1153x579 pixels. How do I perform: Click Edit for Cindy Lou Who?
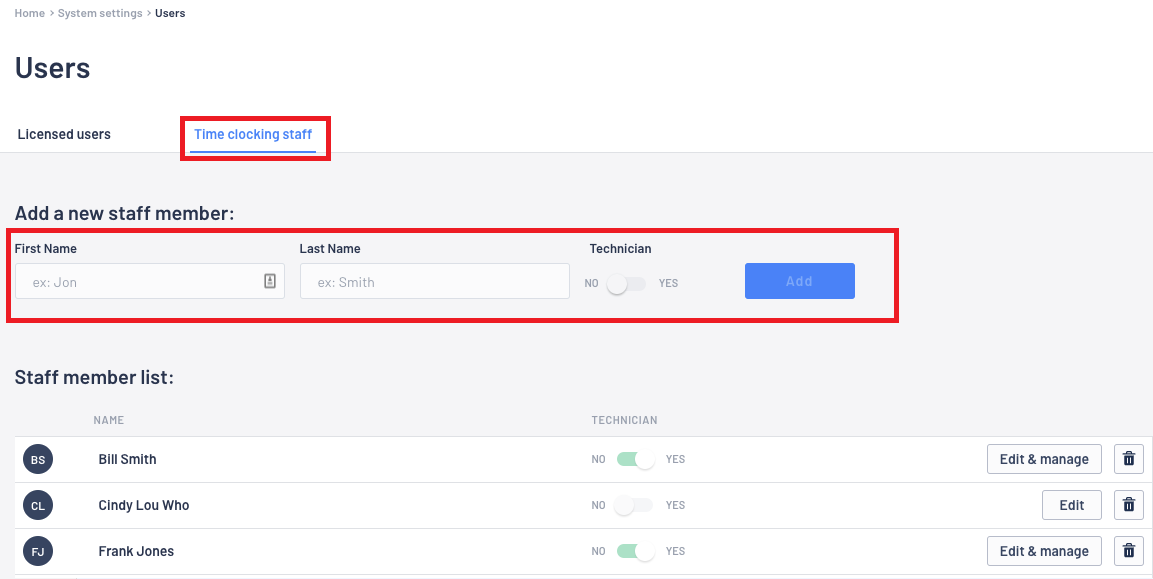1071,505
